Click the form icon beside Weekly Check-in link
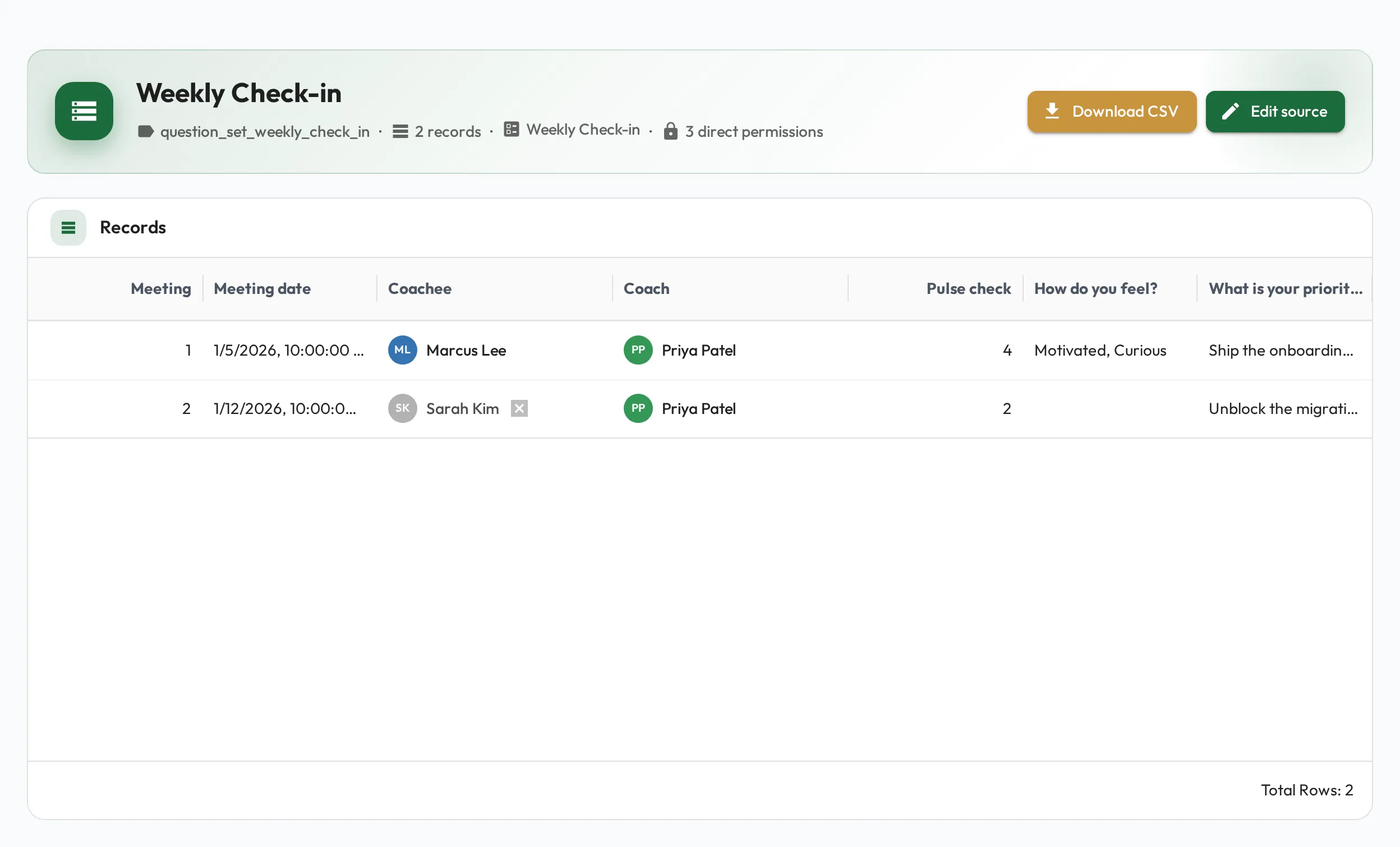This screenshot has width=1400, height=847. (512, 129)
